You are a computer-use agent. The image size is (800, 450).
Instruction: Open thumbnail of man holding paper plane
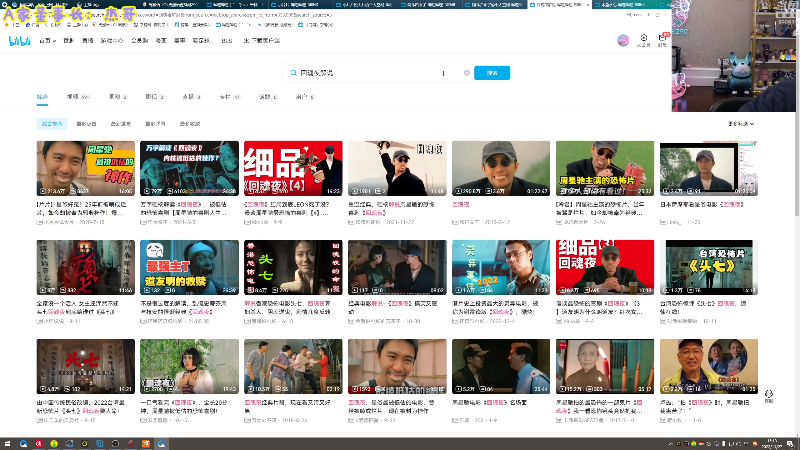397,168
